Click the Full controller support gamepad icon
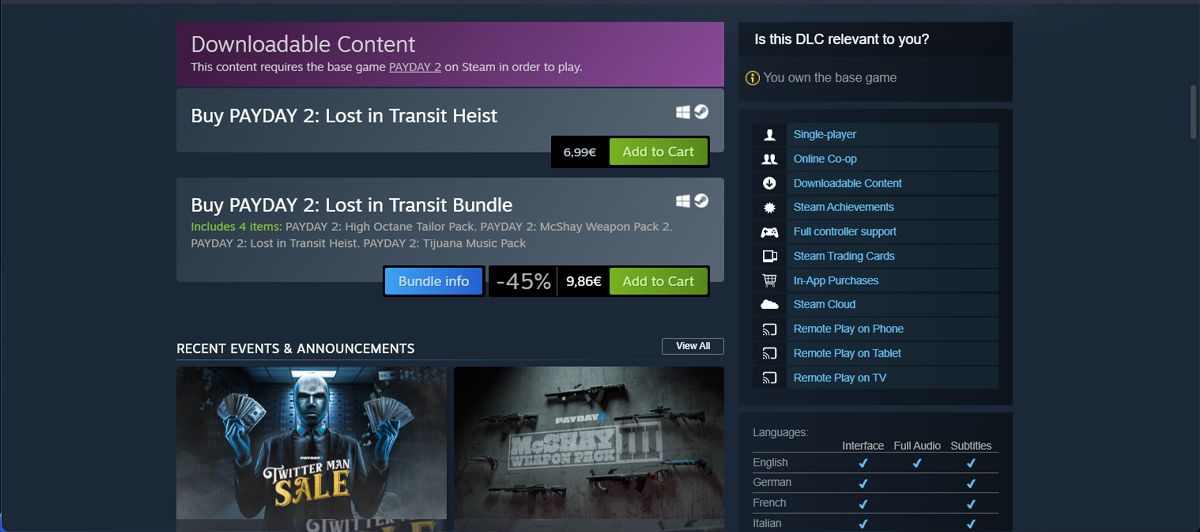 [x=769, y=232]
